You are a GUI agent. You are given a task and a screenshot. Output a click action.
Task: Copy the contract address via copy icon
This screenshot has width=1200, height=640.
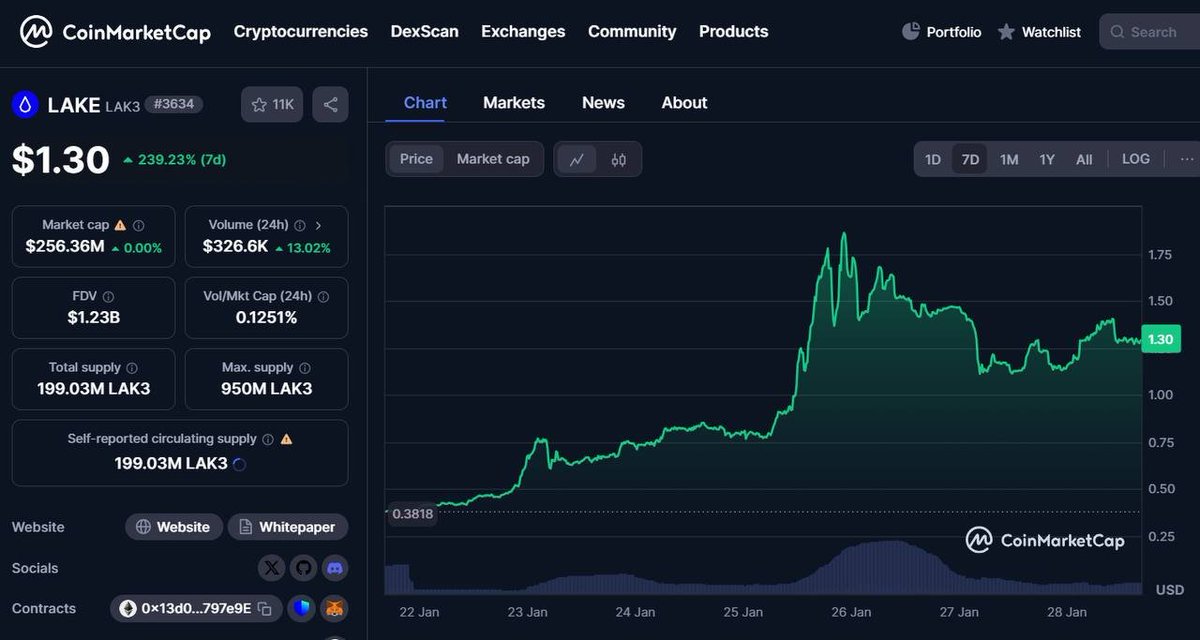[265, 608]
